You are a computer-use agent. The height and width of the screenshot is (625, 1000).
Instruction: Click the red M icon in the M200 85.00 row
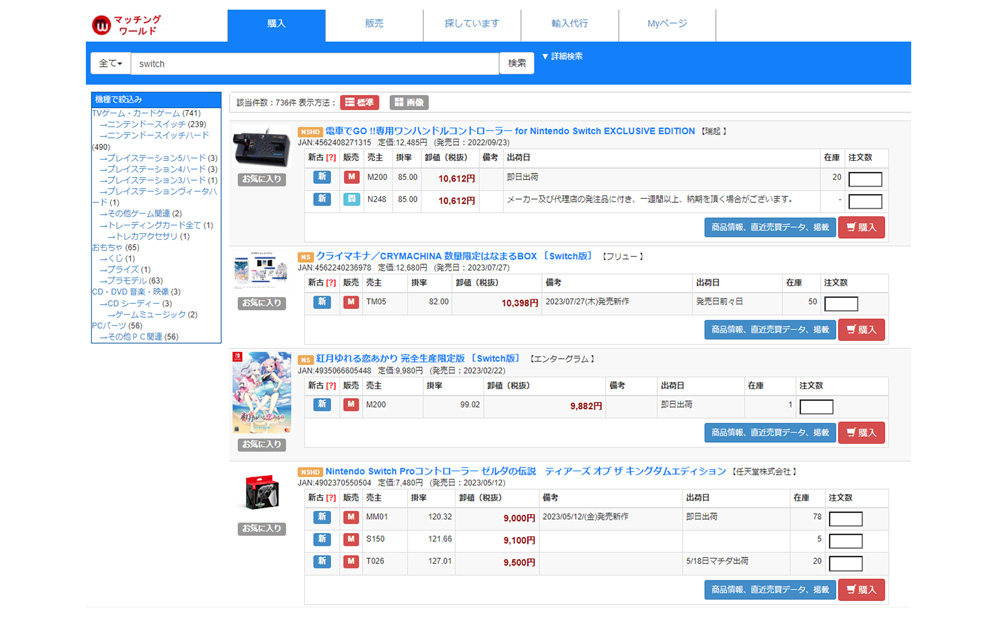coord(351,177)
